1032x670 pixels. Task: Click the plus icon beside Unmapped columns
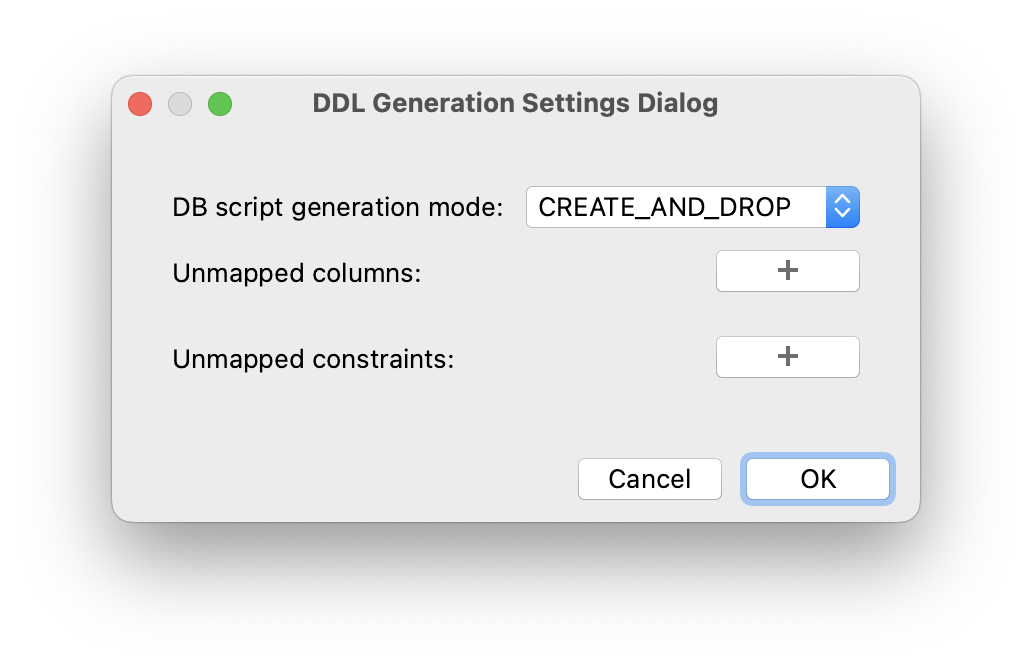pyautogui.click(x=787, y=270)
